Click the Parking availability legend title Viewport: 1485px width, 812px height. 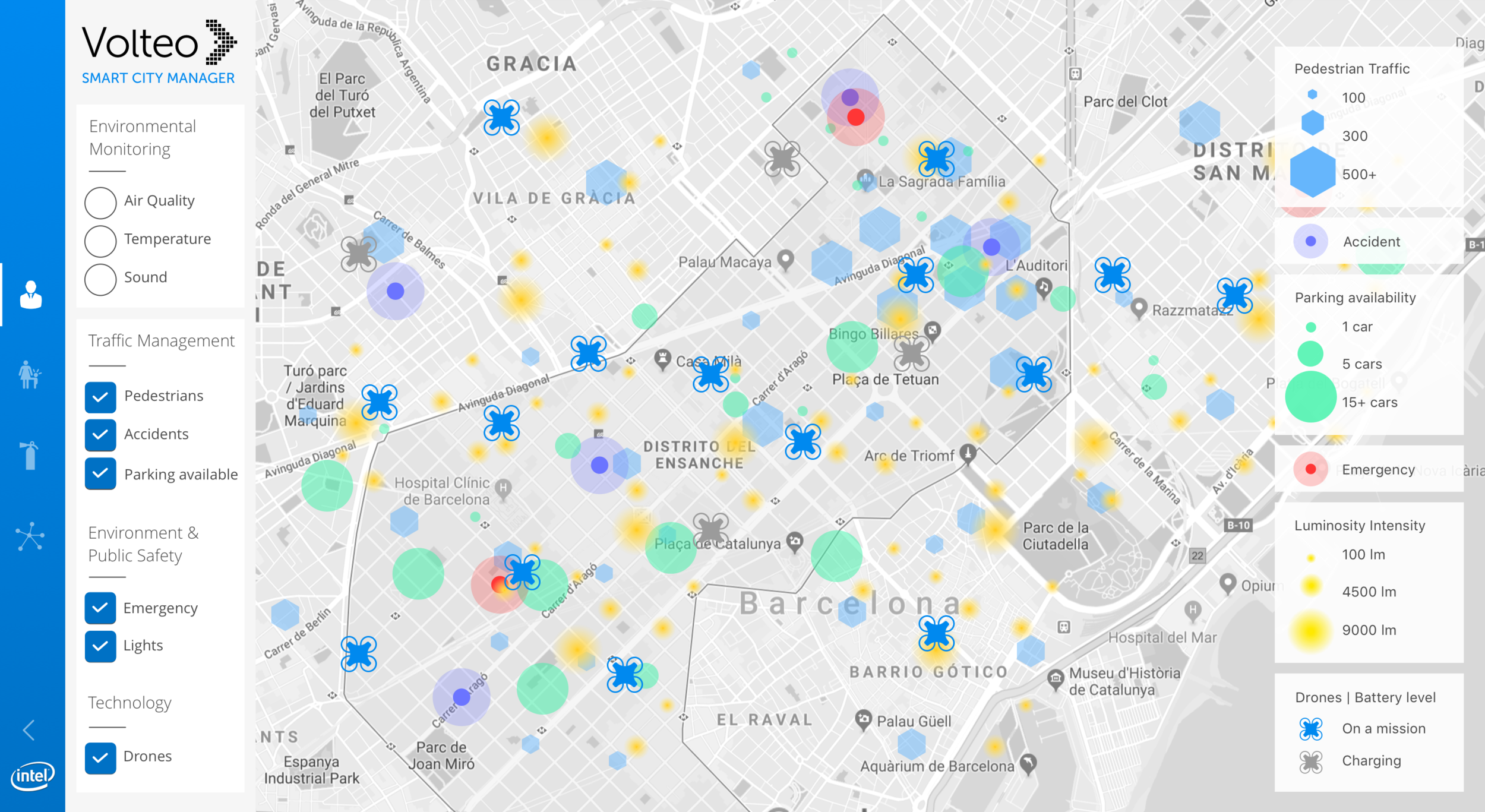[x=1356, y=298]
